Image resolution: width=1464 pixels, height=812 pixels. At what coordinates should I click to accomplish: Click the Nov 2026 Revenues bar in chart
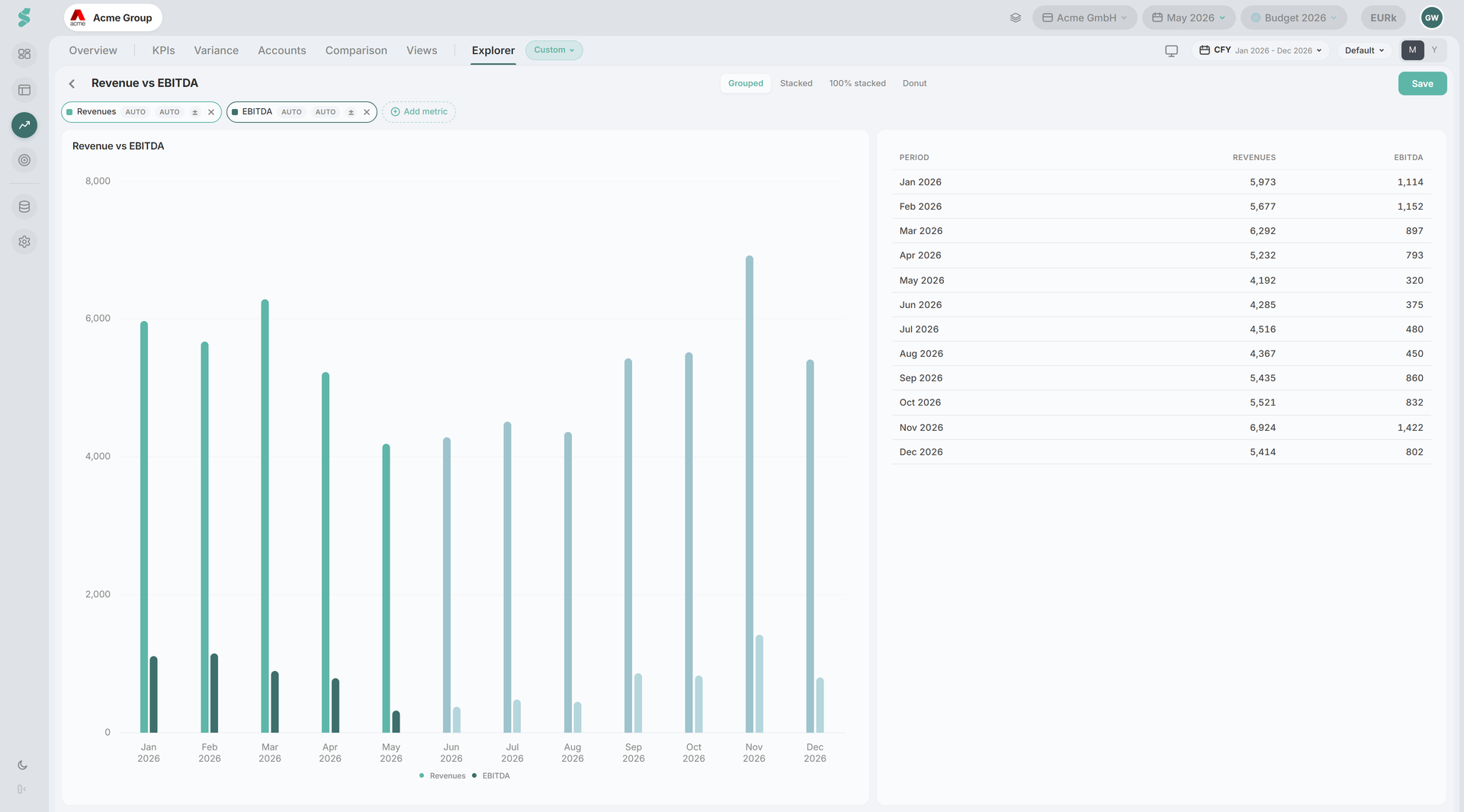750,494
